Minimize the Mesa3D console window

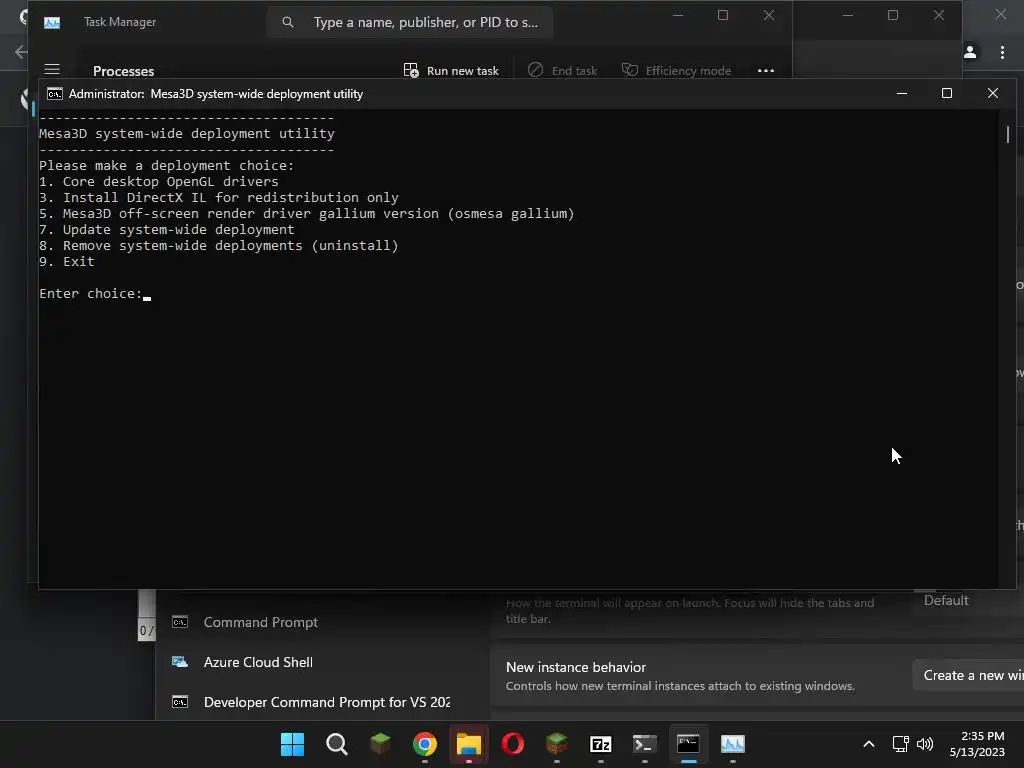(902, 93)
